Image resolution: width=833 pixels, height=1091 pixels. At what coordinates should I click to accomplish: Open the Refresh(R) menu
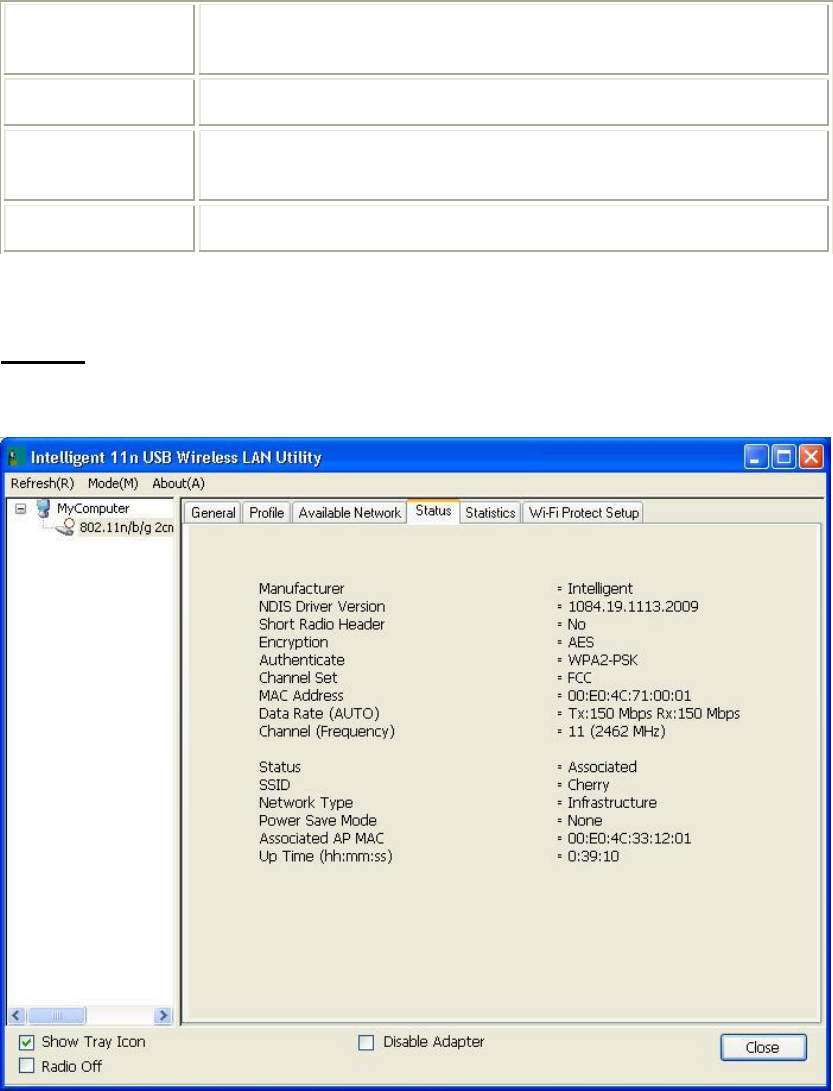[42, 483]
